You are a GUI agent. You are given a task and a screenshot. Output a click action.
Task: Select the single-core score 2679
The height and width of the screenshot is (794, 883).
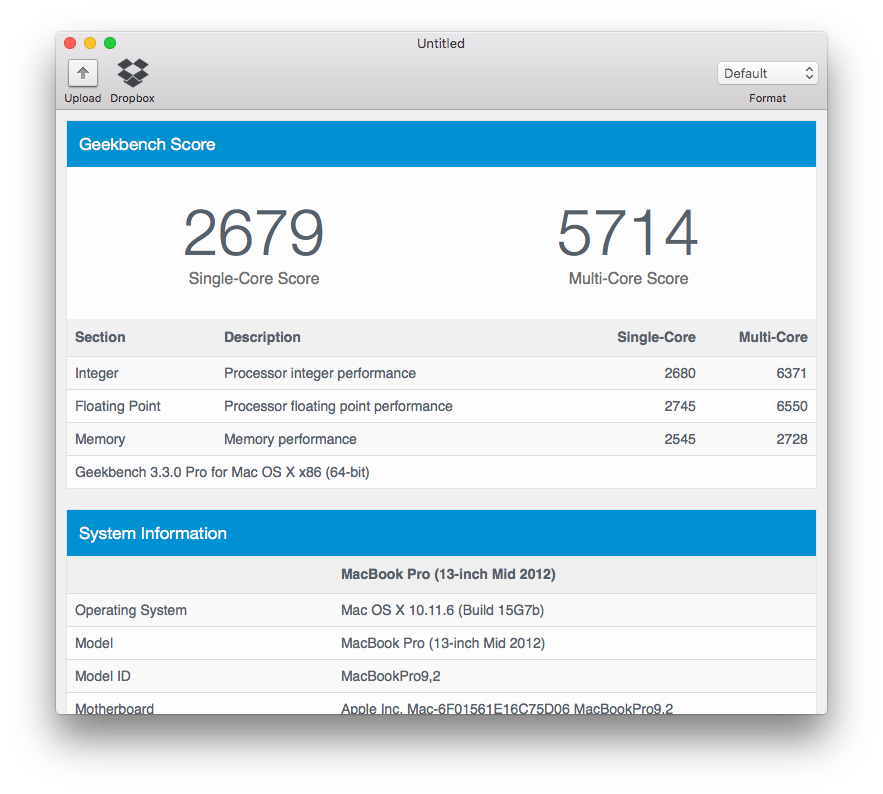(254, 233)
